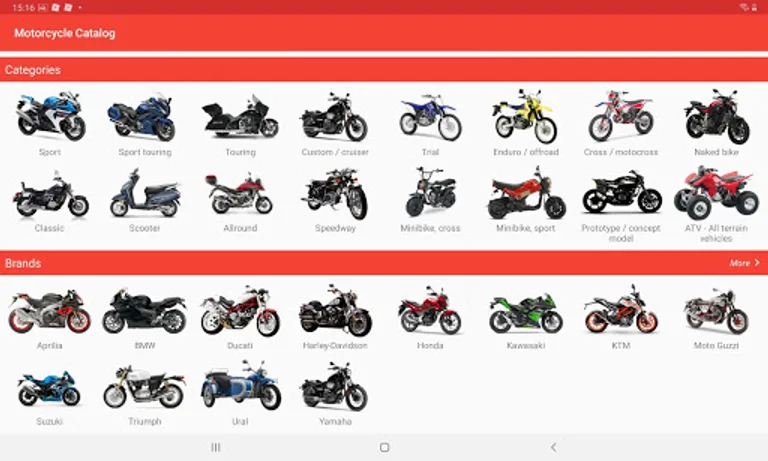Image resolution: width=768 pixels, height=461 pixels.
Task: Click the 'Kawasaki' text label
Action: click(526, 345)
